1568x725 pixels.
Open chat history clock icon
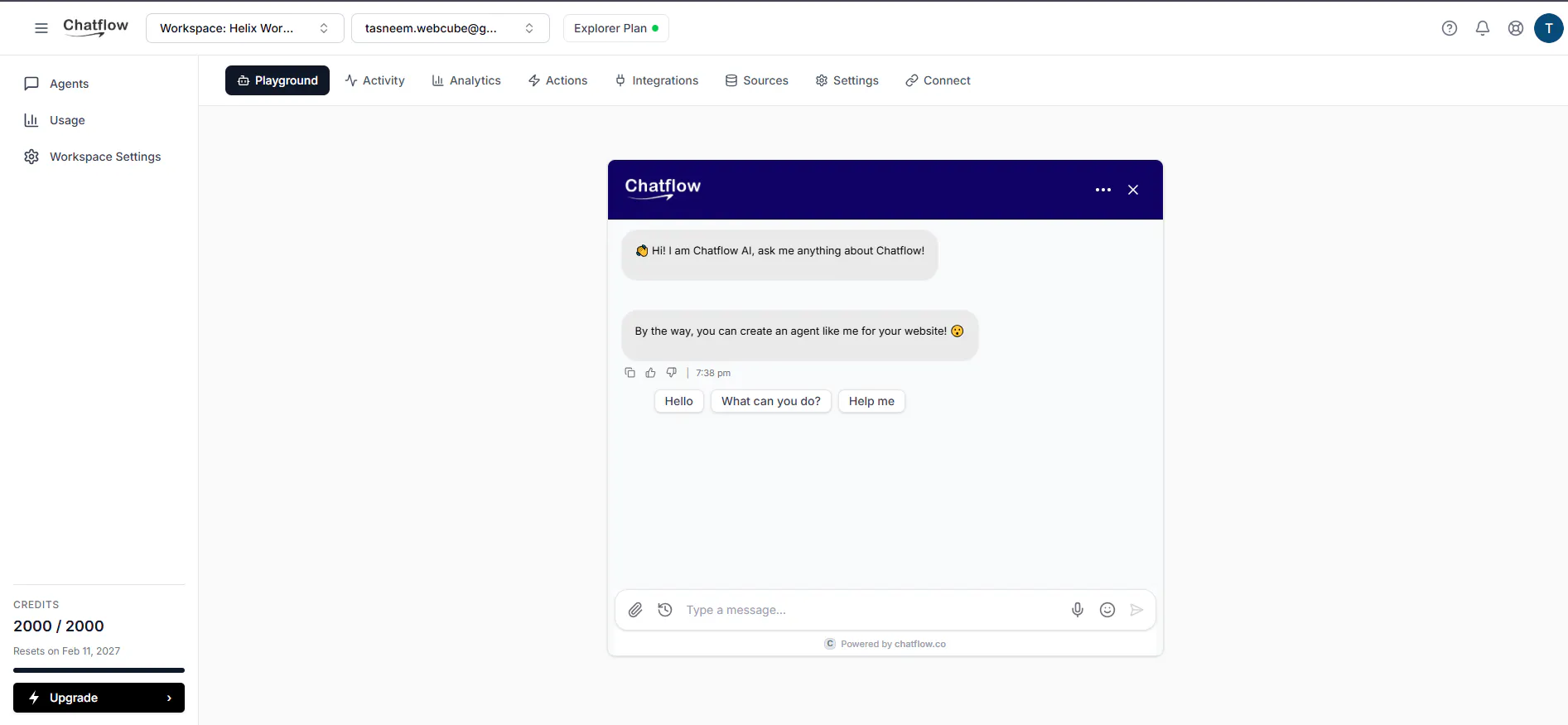665,610
